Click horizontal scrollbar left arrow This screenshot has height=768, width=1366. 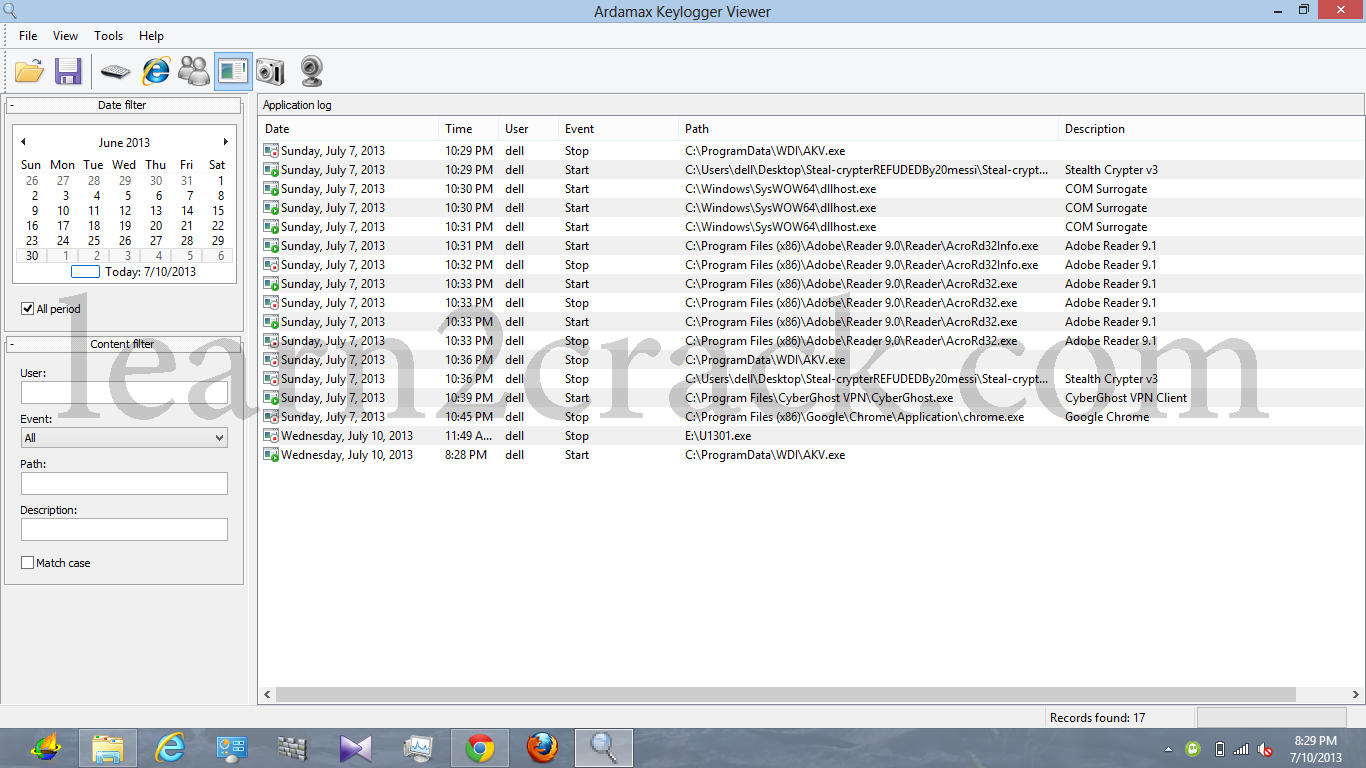(x=267, y=694)
